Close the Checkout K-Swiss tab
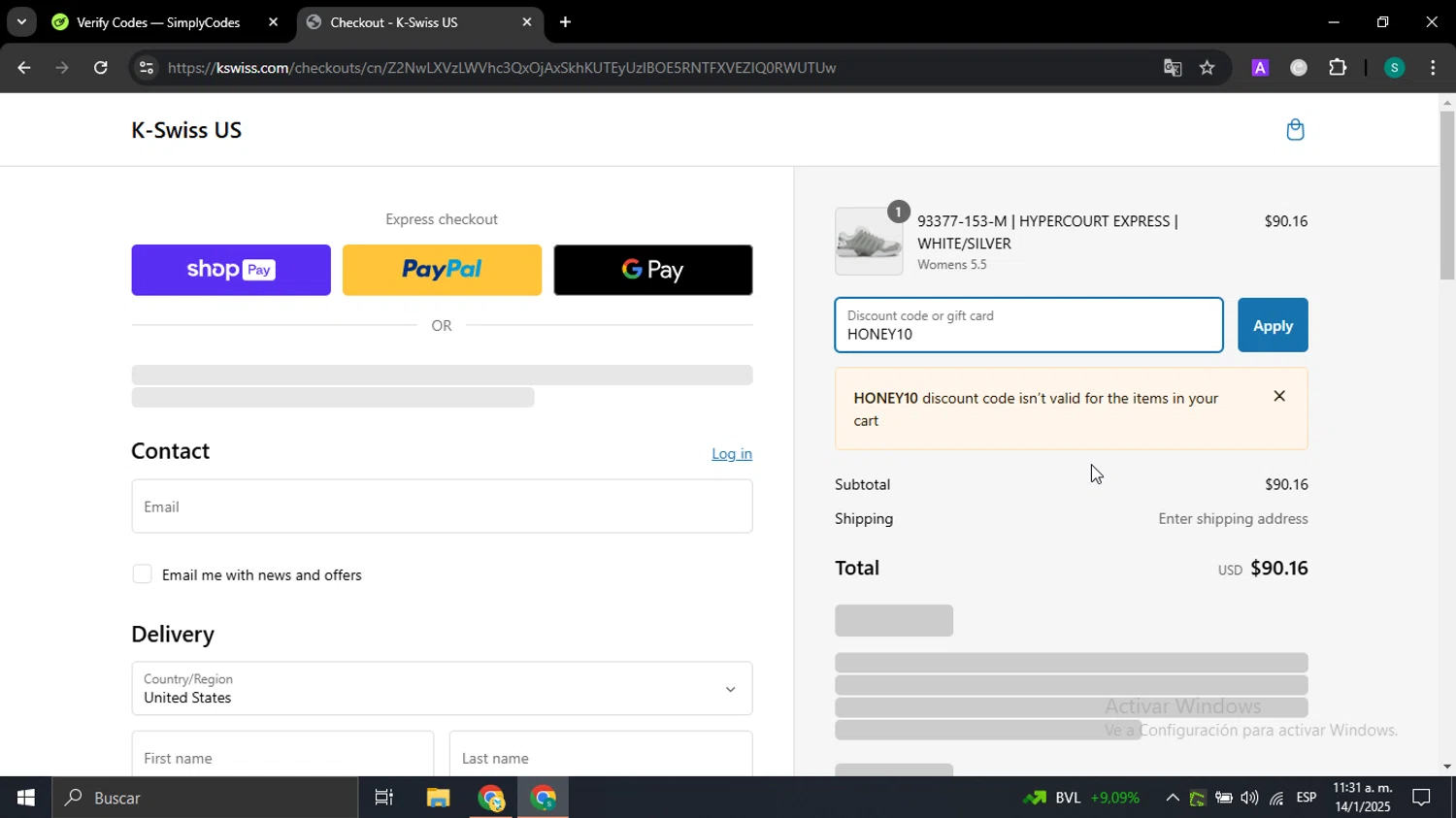Image resolution: width=1456 pixels, height=818 pixels. [x=527, y=22]
